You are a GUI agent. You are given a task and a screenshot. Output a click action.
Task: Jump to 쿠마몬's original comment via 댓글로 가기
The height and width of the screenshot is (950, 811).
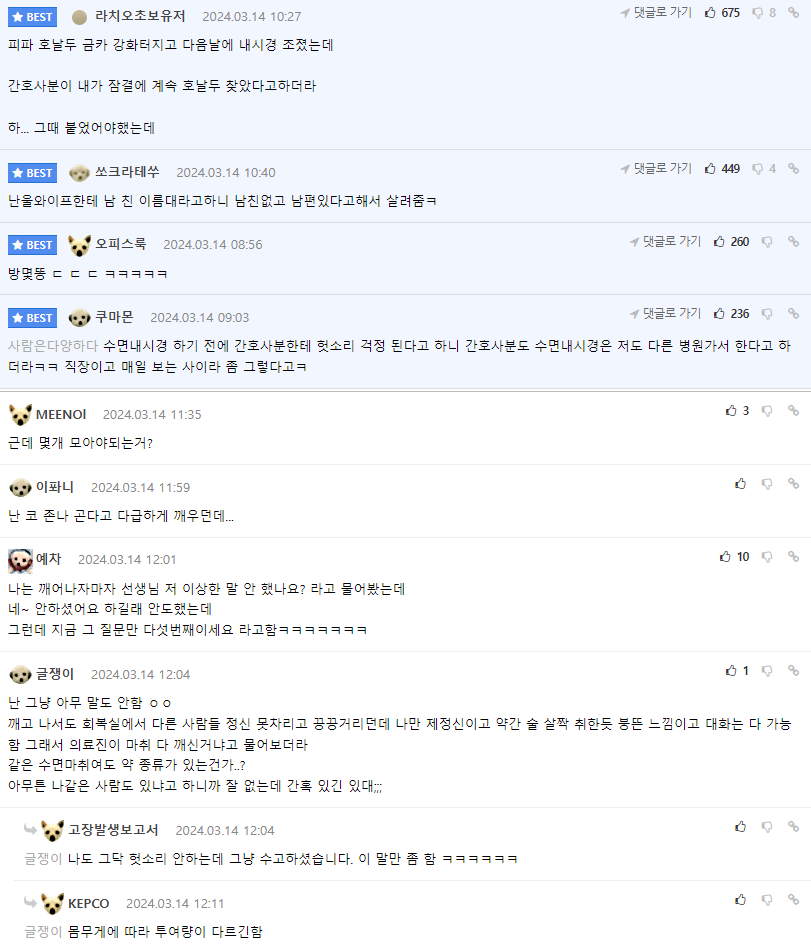664,314
